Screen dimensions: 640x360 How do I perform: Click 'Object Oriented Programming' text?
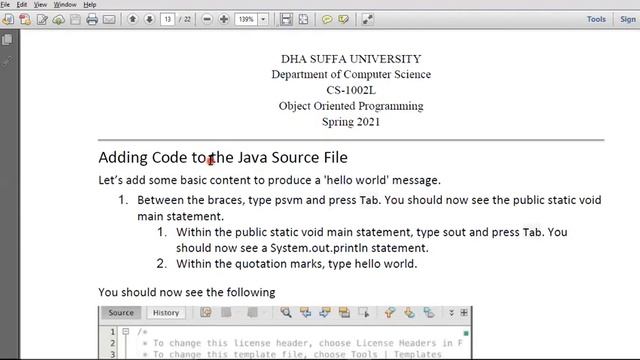pyautogui.click(x=351, y=106)
